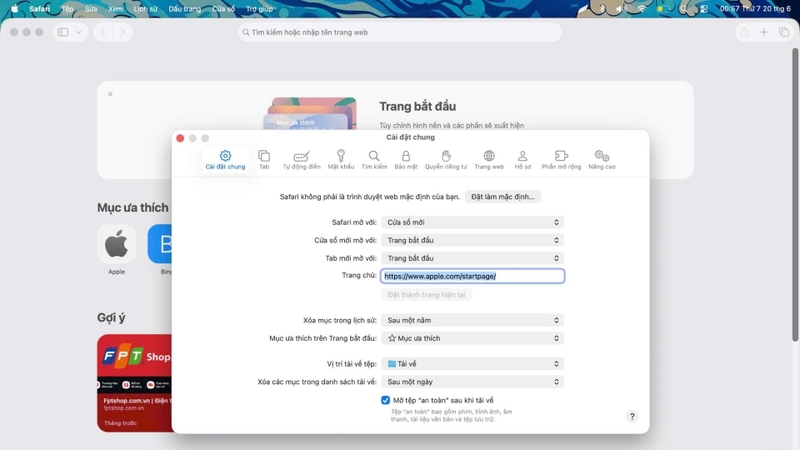Open Nâng cao advanced settings

point(602,160)
